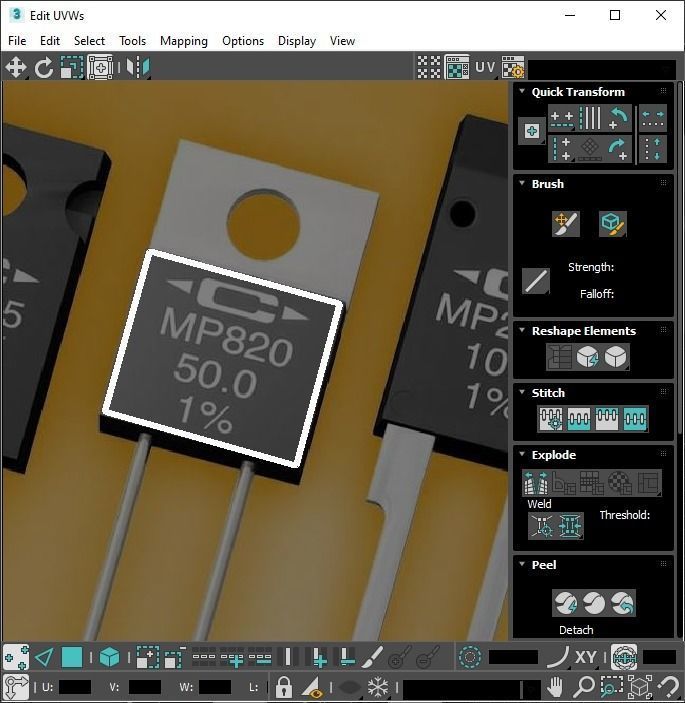Image resolution: width=685 pixels, height=703 pixels.
Task: Click Align Horizontally to Pivot icon
Action: 562,118
